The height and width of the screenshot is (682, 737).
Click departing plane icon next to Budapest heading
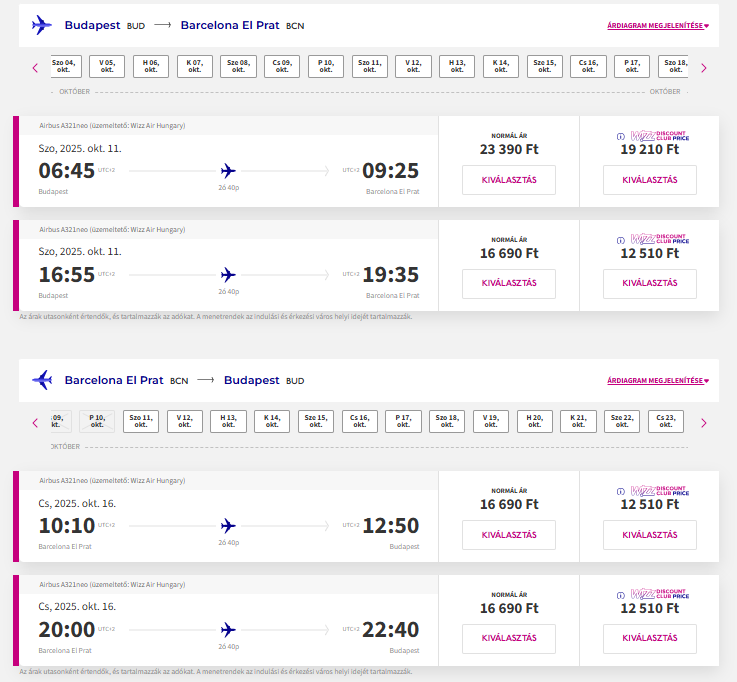coord(42,25)
